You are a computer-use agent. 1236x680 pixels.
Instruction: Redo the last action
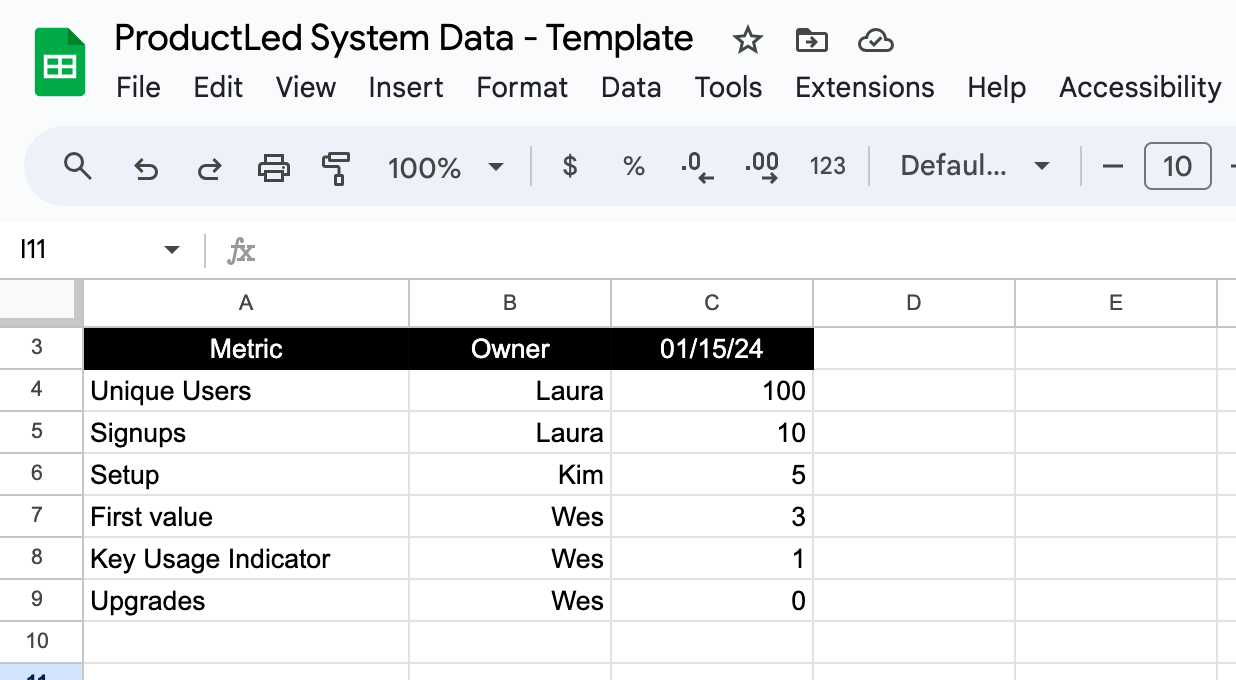pyautogui.click(x=209, y=167)
